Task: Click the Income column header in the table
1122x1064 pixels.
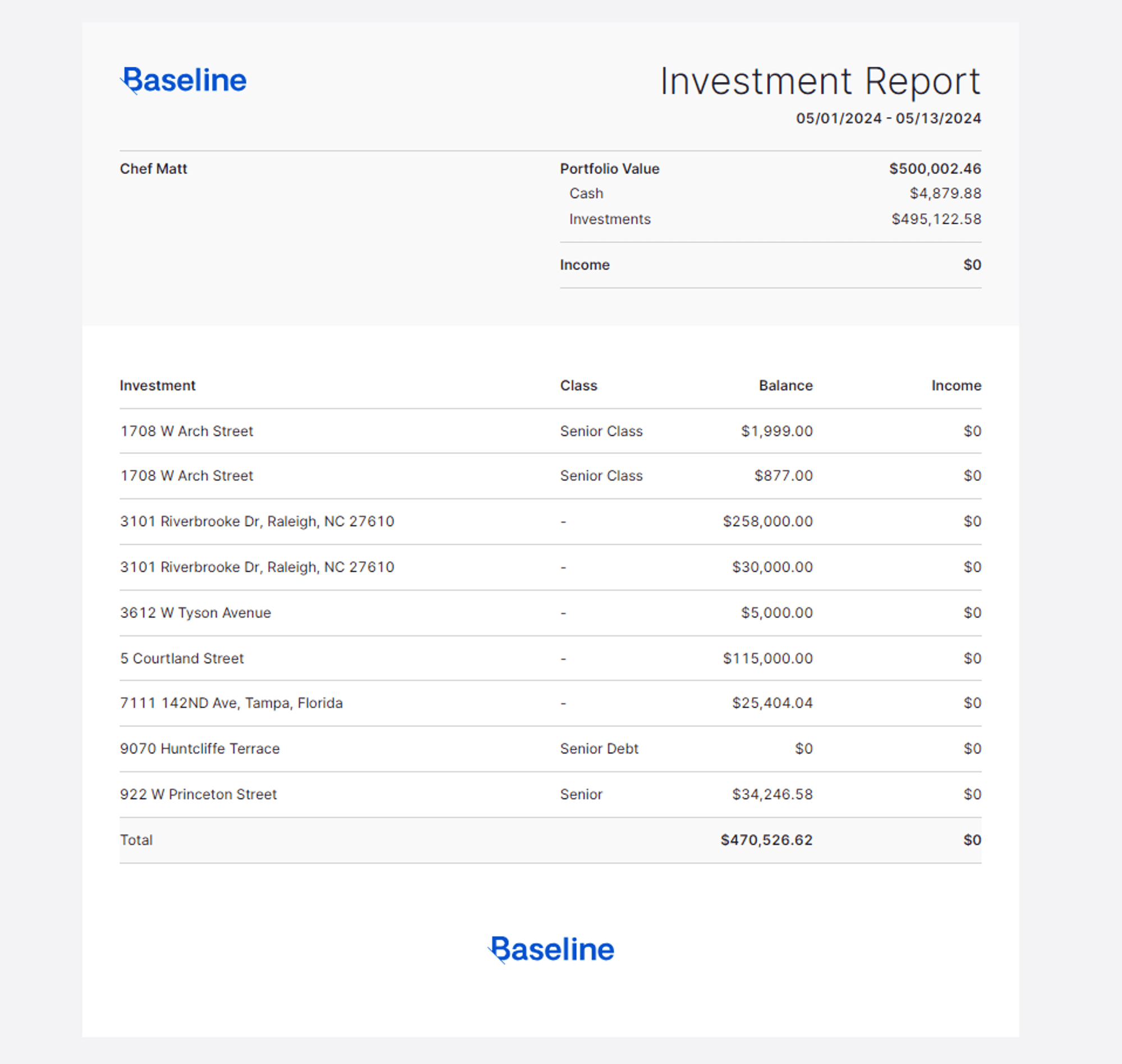Action: tap(956, 385)
